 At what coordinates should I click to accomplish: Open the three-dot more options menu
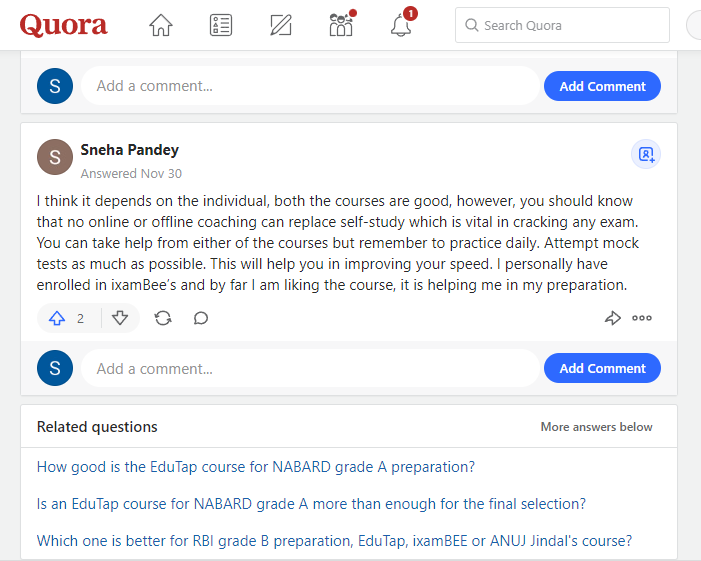pyautogui.click(x=642, y=318)
